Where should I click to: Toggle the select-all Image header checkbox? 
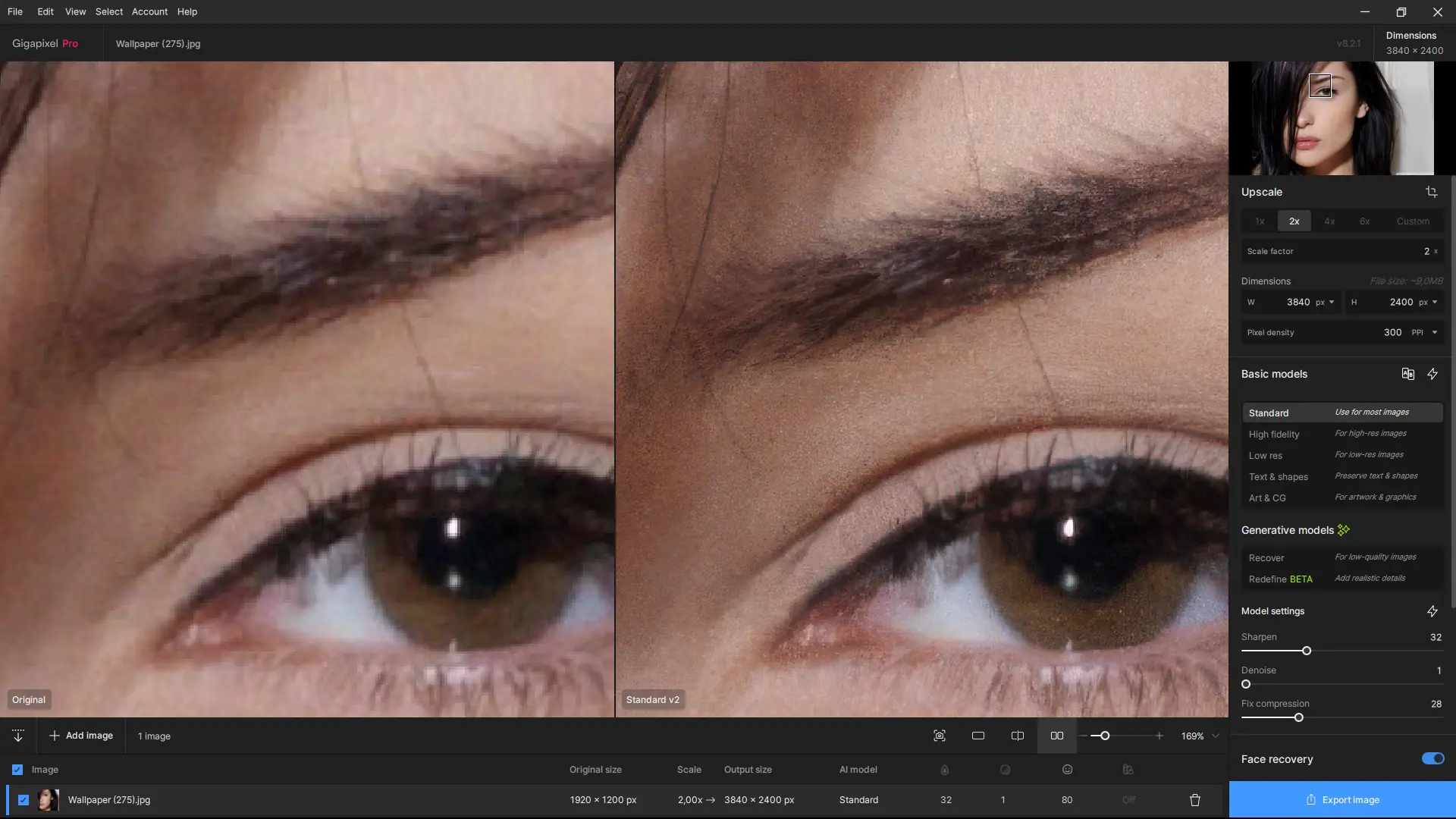tap(17, 770)
